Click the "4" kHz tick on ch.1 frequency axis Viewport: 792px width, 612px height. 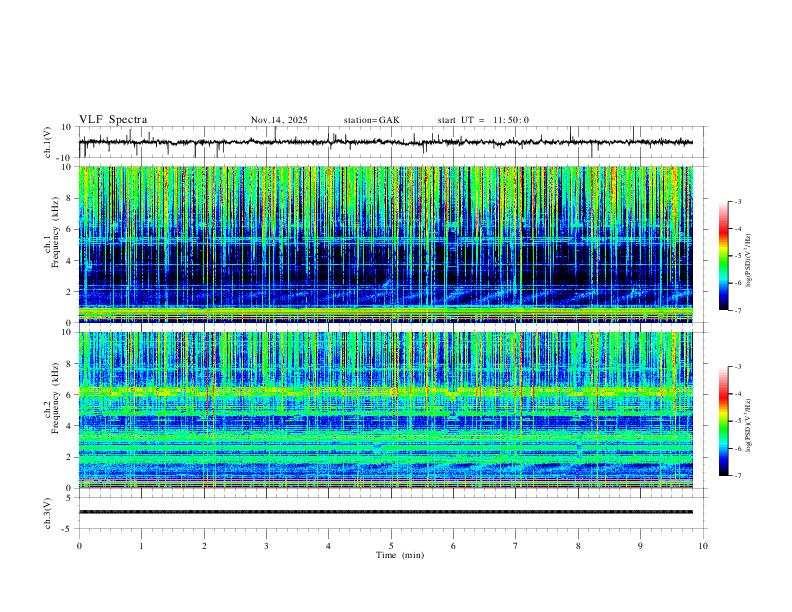click(70, 261)
